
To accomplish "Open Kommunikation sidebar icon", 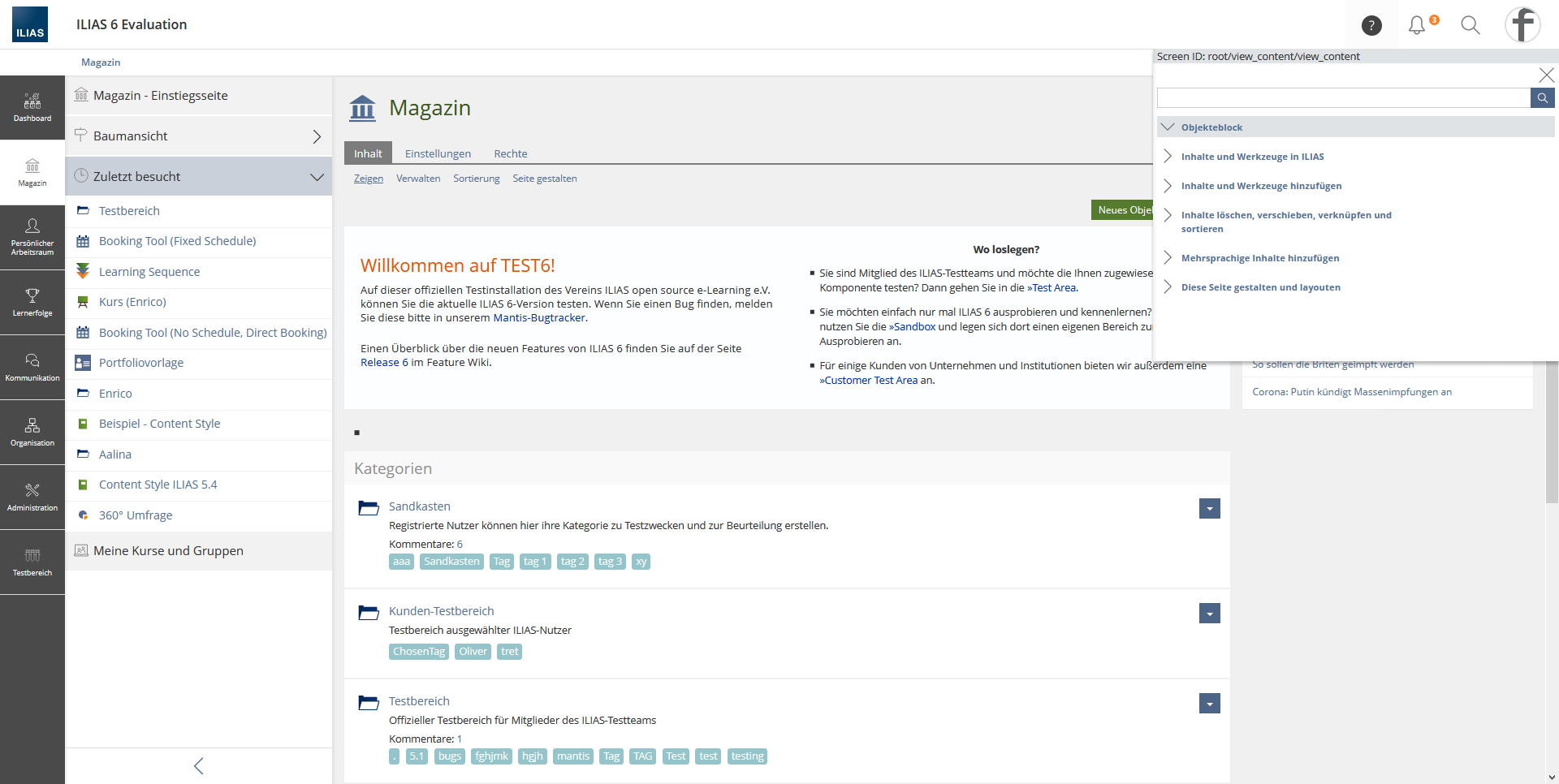I will tap(32, 367).
